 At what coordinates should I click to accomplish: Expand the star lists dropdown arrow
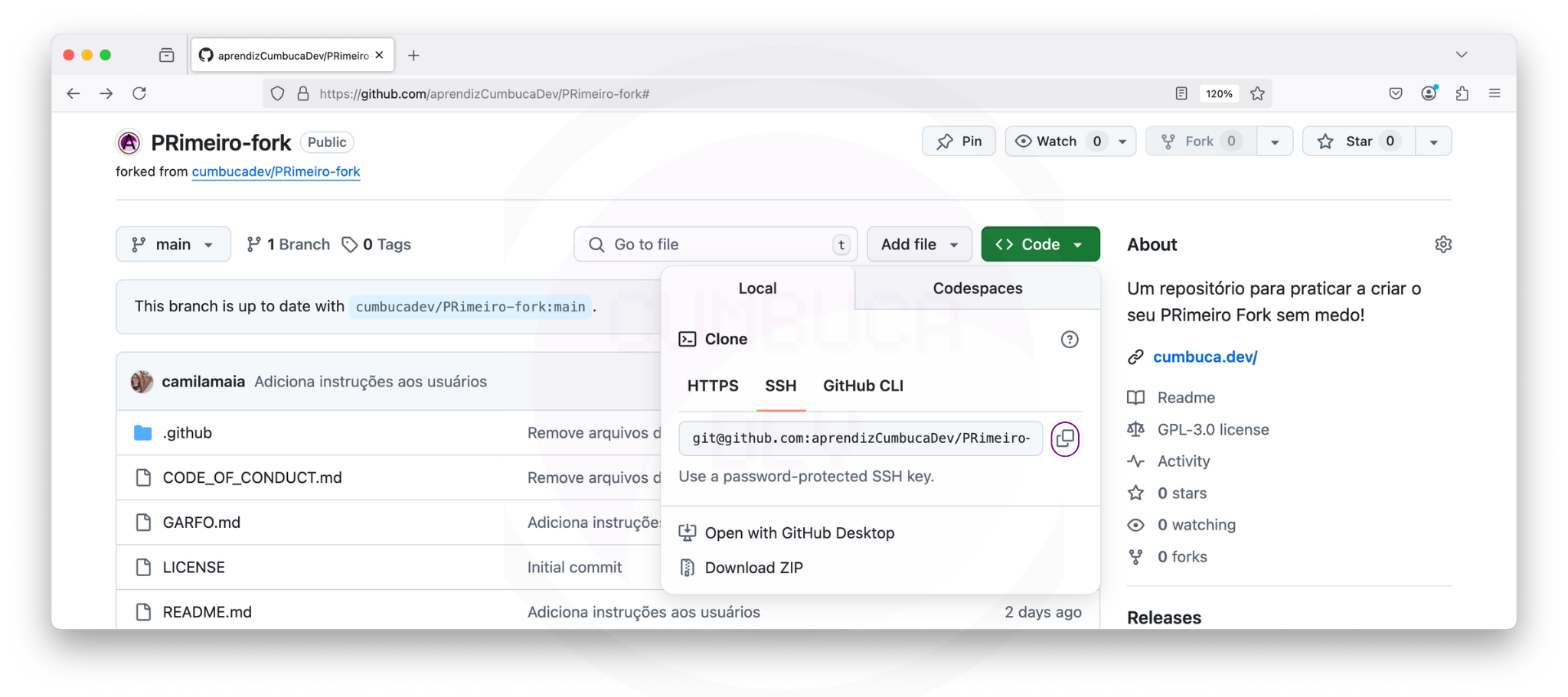click(x=1433, y=142)
